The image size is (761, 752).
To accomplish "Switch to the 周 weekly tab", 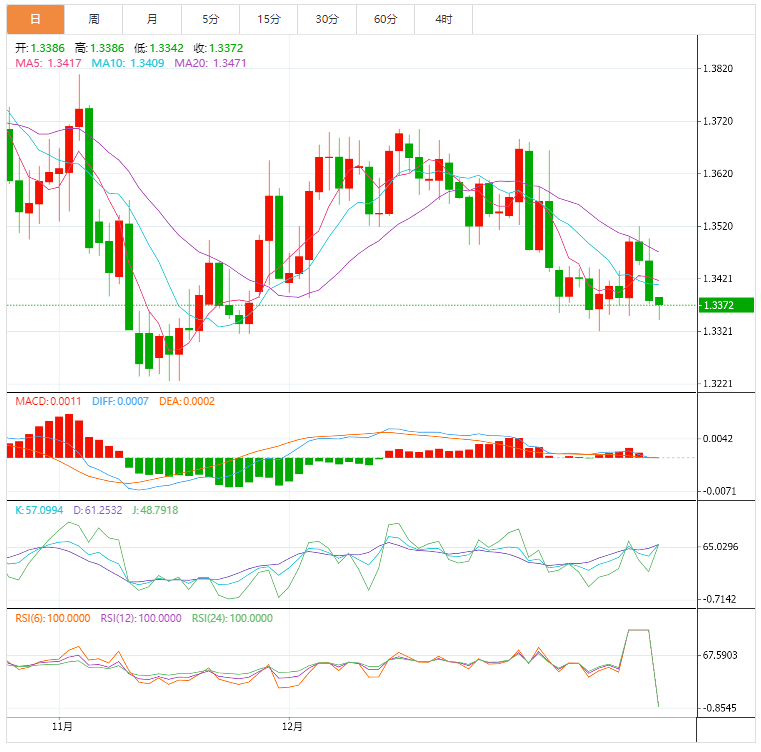I will (94, 19).
